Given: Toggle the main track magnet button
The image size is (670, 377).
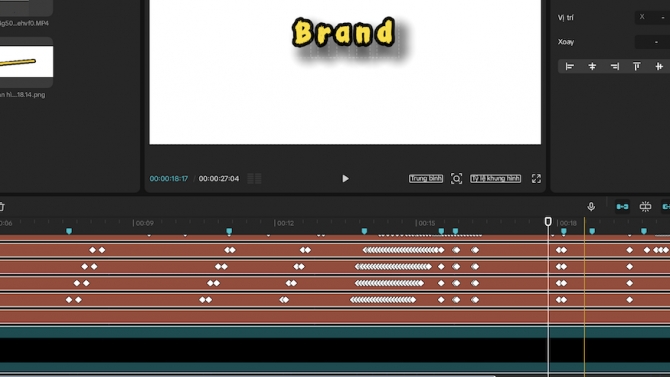Looking at the screenshot, I should point(622,206).
